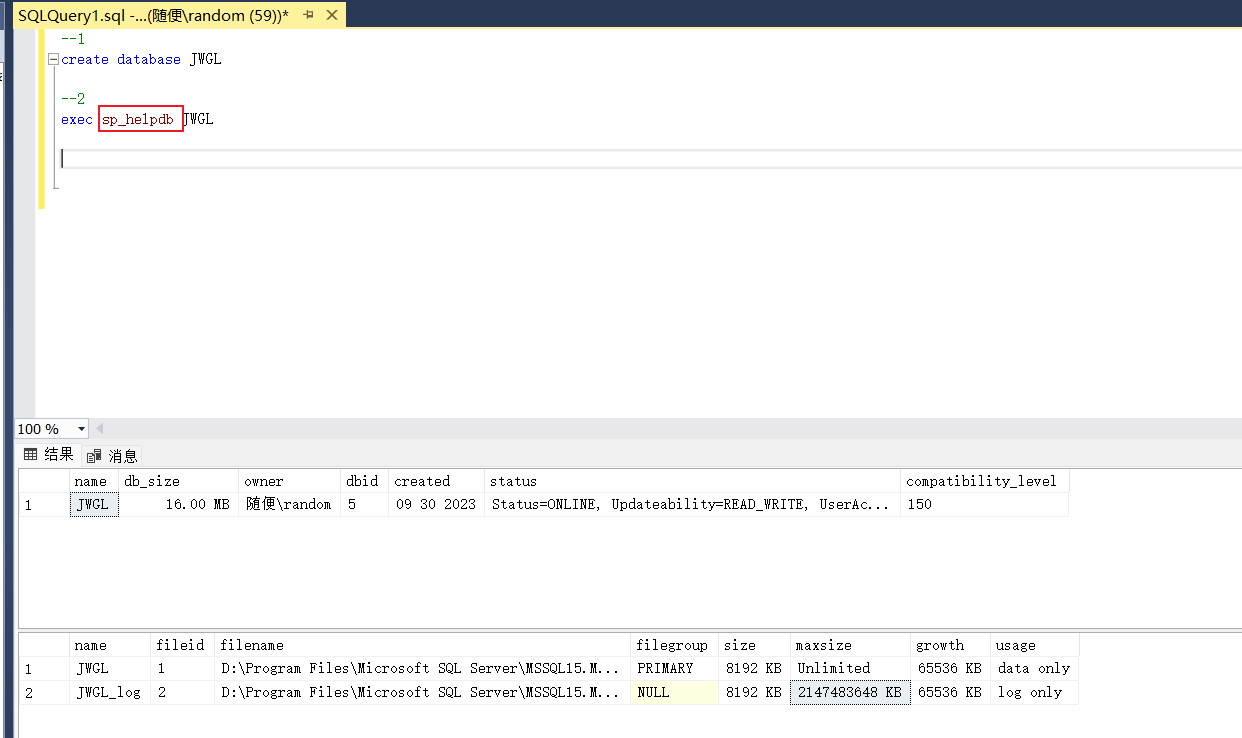Select the 2147483648 KB maxsize cell
This screenshot has width=1242, height=738.
[x=849, y=691]
